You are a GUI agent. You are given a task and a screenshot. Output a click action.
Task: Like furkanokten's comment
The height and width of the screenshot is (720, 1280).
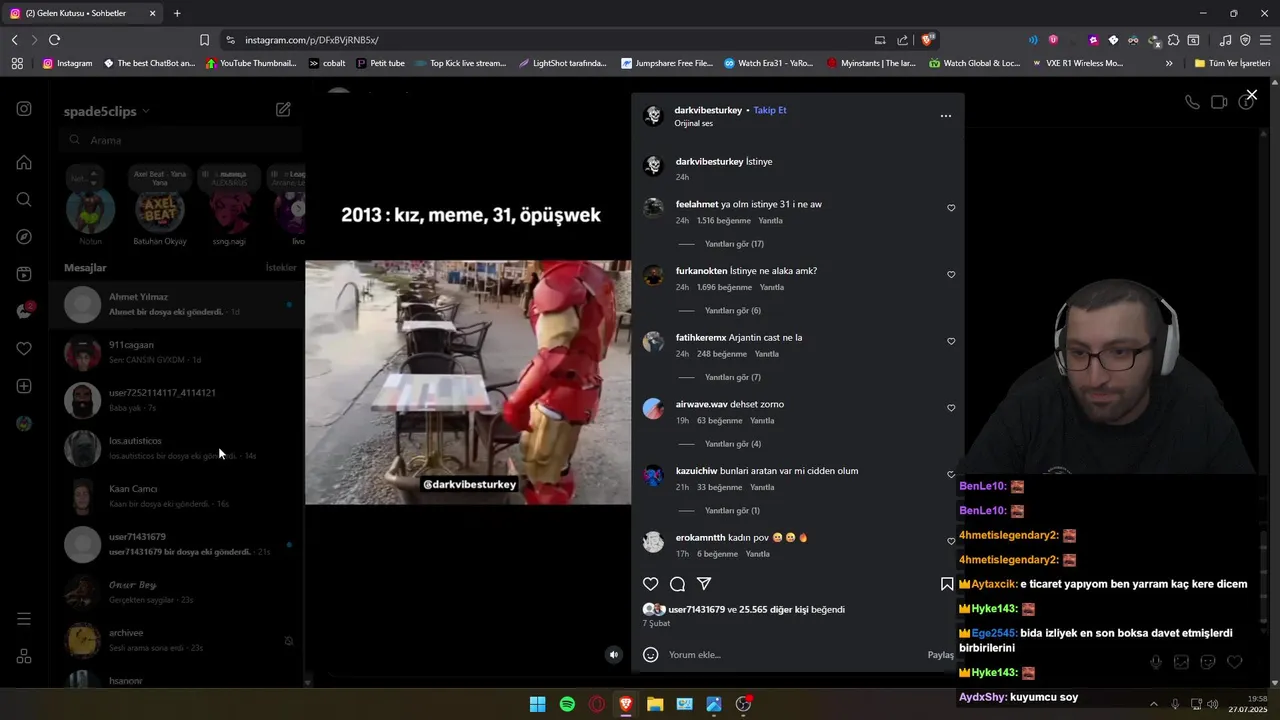point(951,275)
